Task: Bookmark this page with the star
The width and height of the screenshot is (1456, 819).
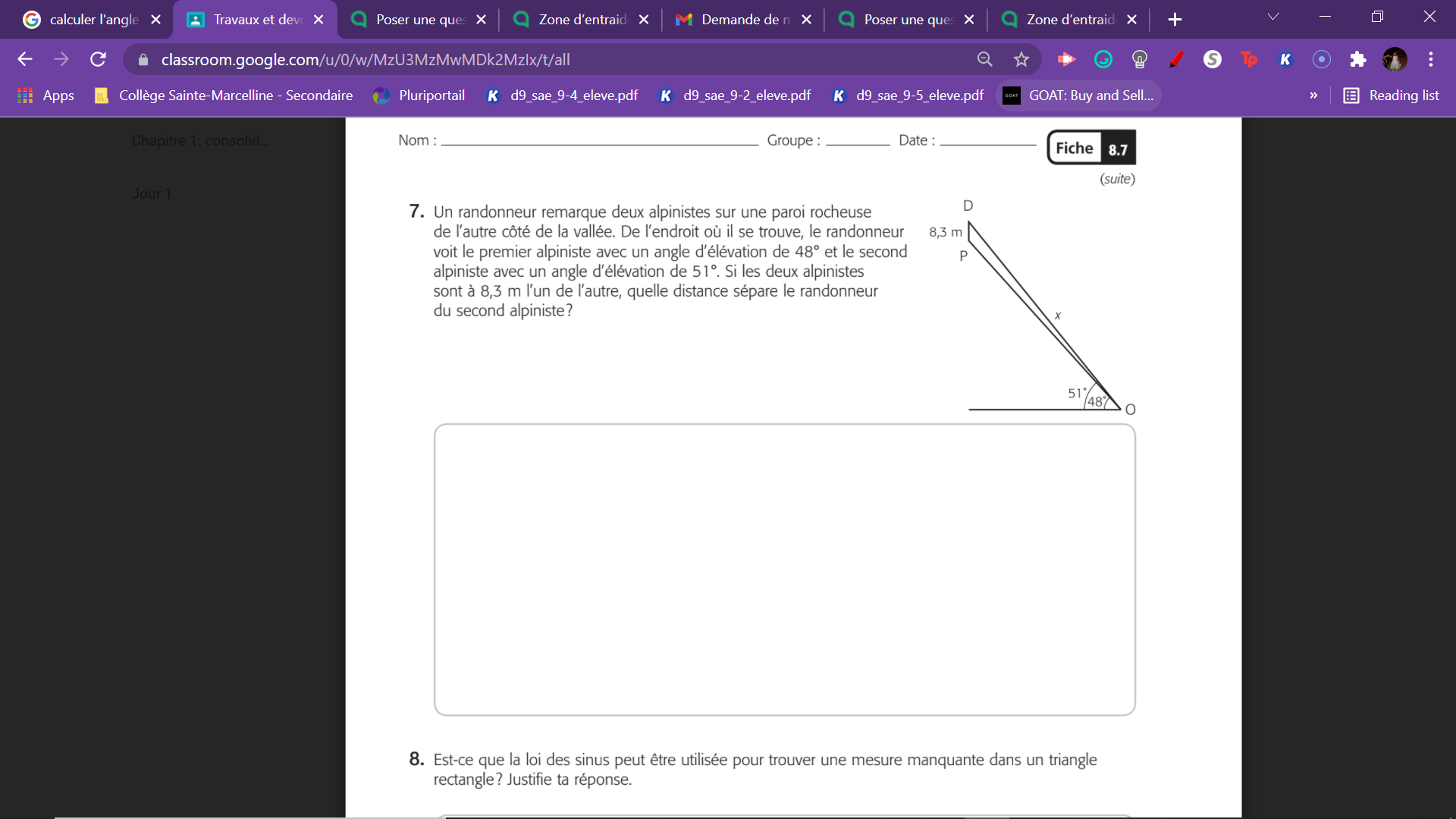Action: [1021, 59]
